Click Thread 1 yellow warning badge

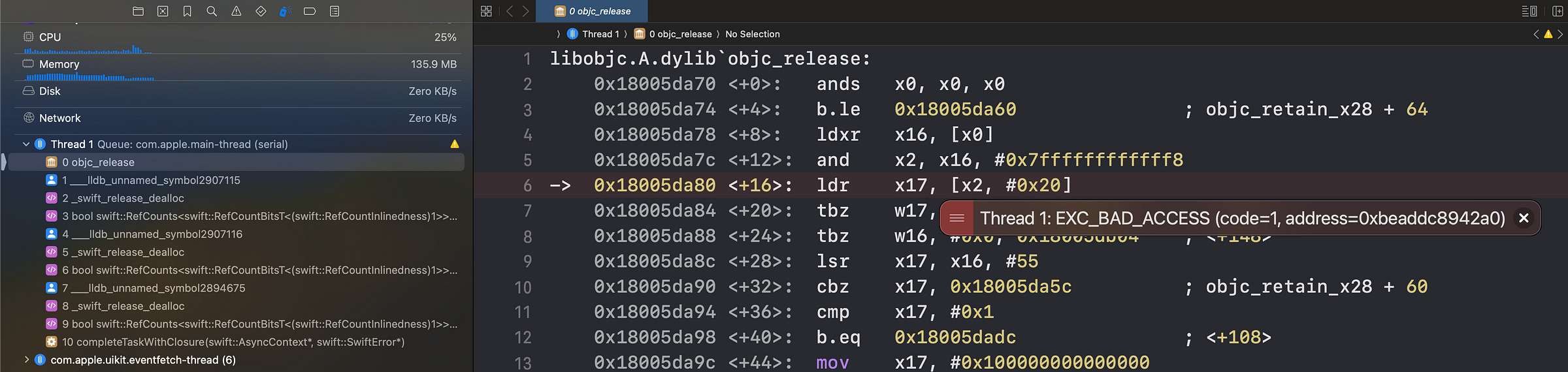[455, 144]
